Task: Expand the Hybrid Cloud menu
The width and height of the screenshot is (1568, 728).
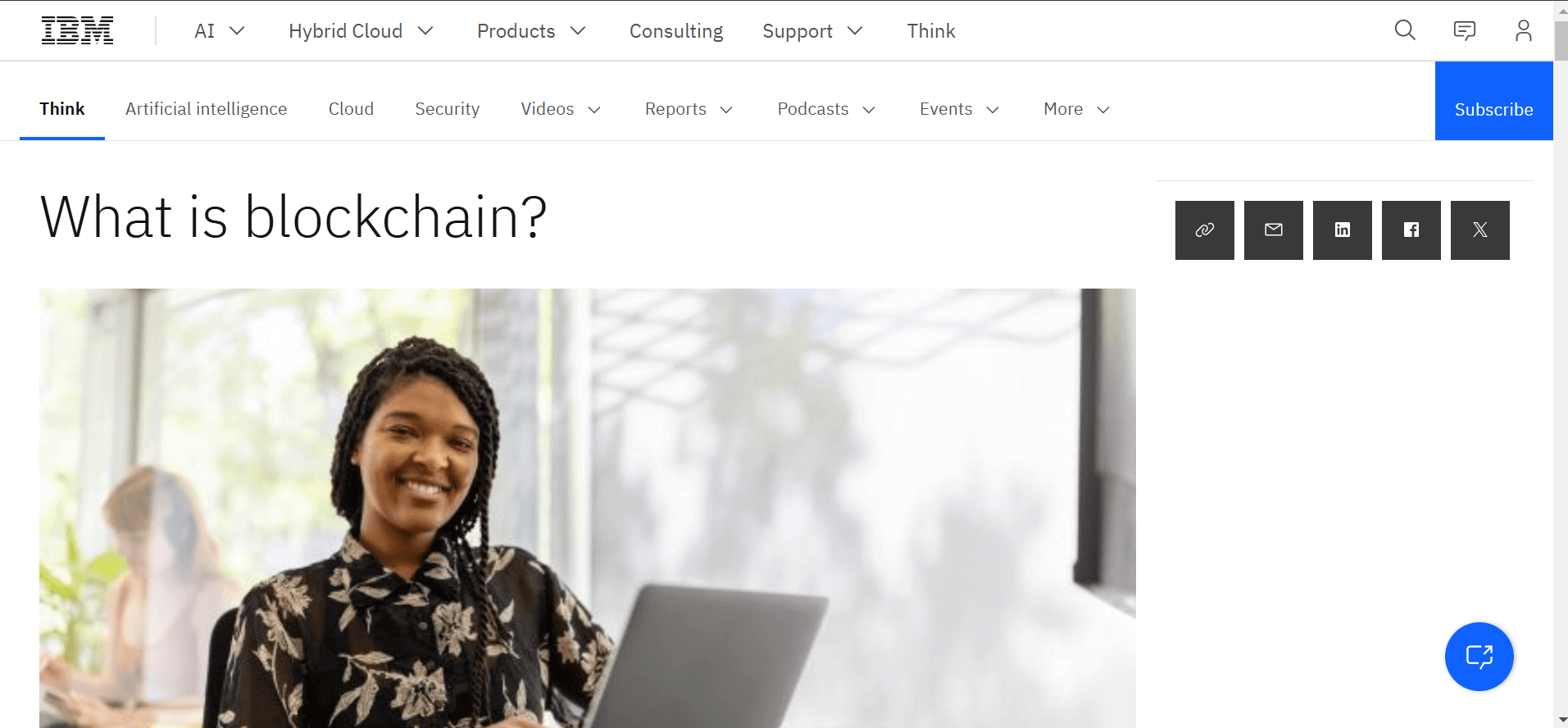Action: pyautogui.click(x=361, y=31)
